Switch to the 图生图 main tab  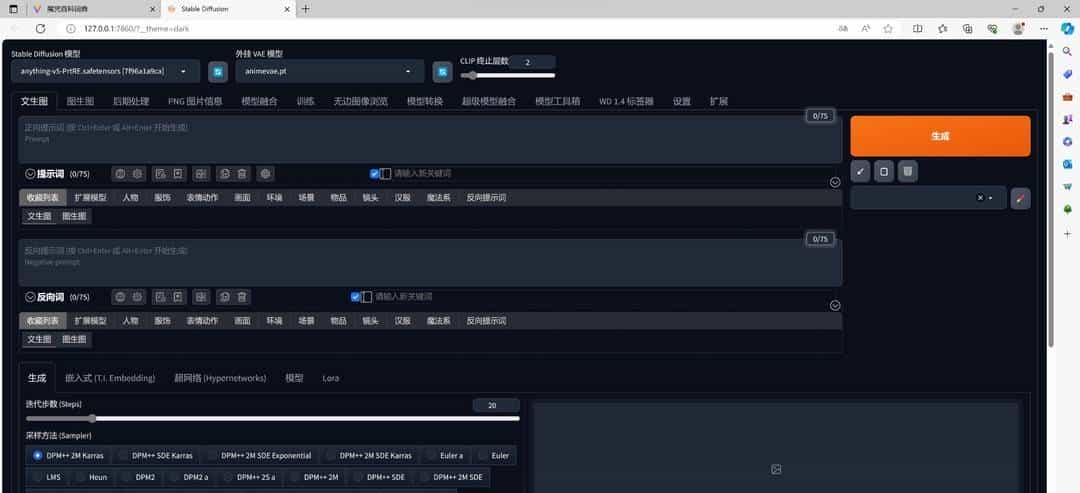(x=80, y=101)
